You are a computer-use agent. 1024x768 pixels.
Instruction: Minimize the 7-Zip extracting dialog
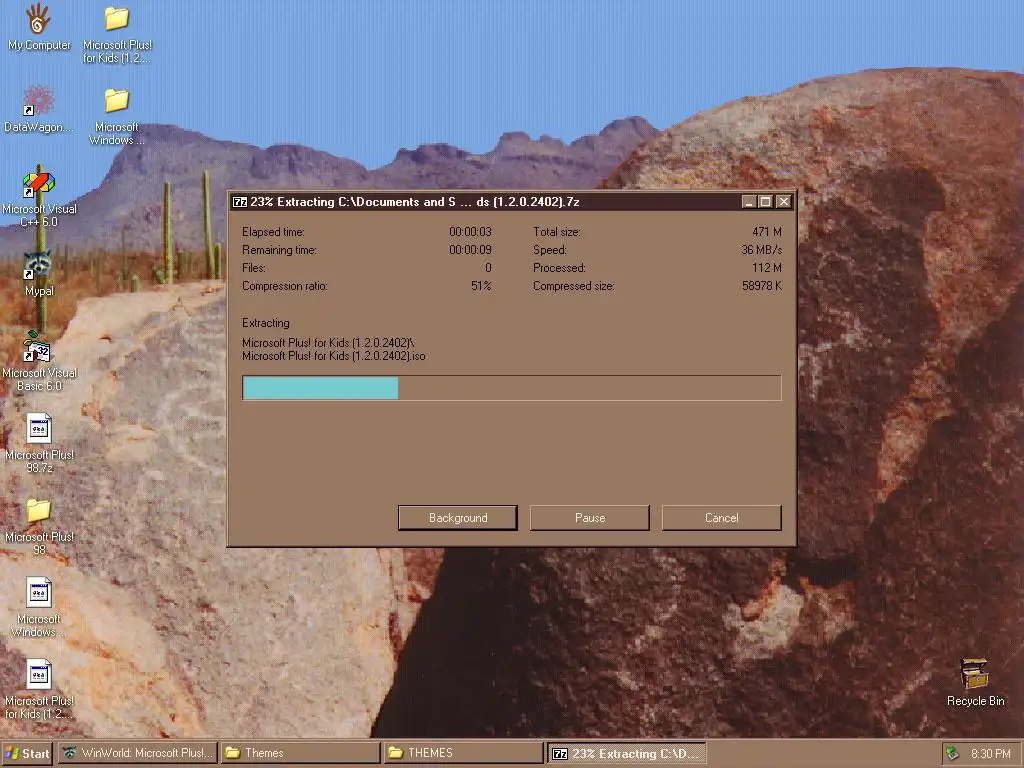(749, 202)
